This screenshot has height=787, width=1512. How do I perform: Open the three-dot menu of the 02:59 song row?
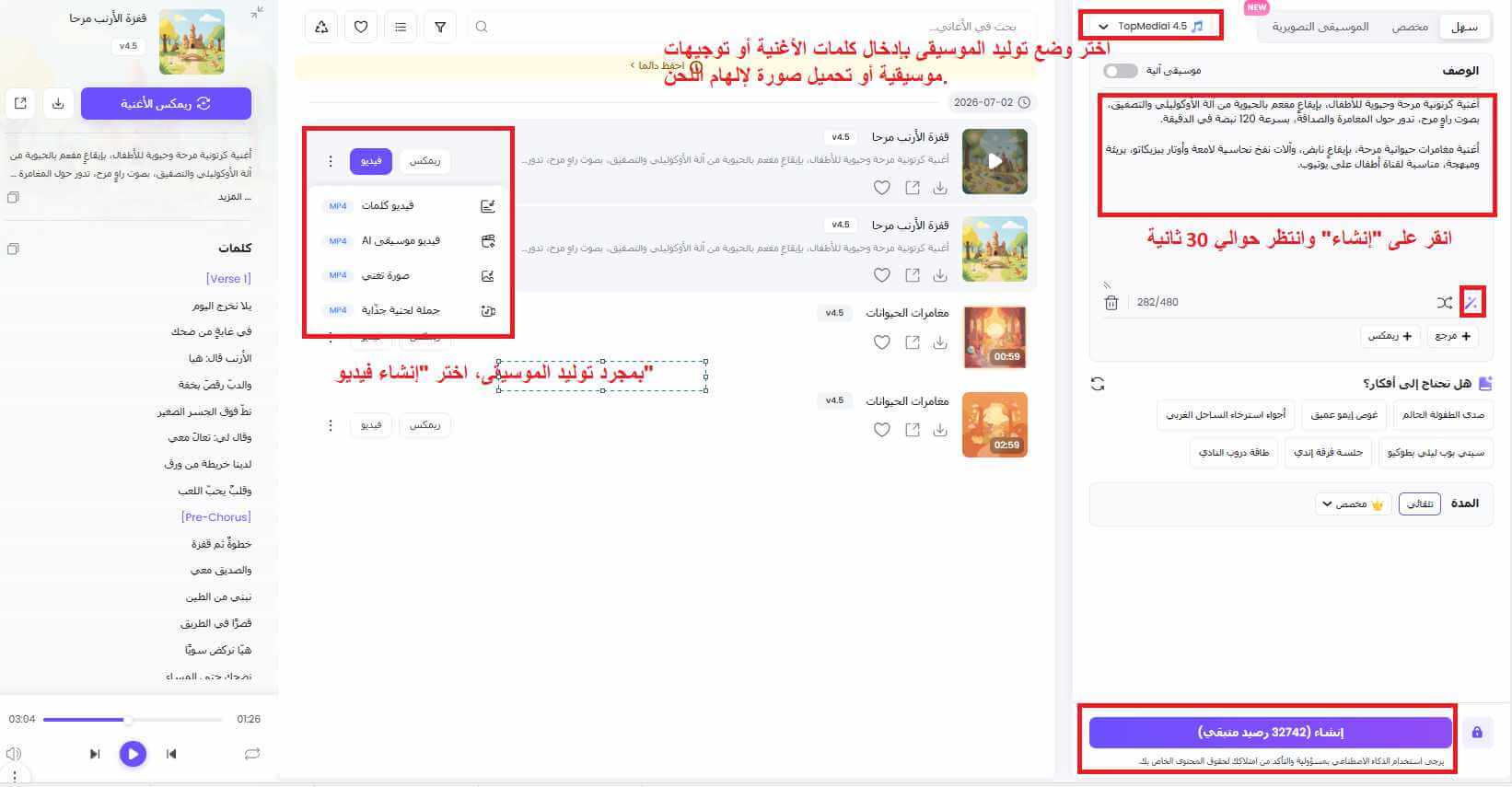pos(331,425)
